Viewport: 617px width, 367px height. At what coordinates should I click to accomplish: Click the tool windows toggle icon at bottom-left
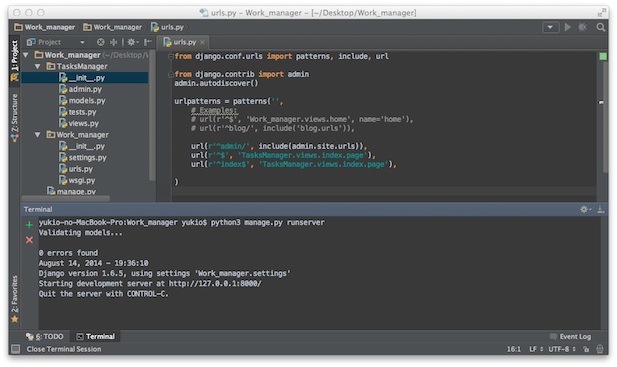(x=15, y=349)
